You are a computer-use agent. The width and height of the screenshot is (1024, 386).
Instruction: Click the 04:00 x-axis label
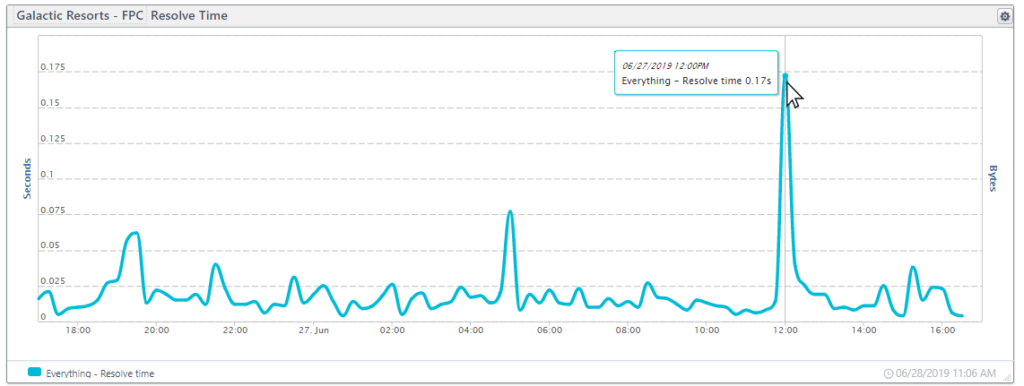coord(471,330)
